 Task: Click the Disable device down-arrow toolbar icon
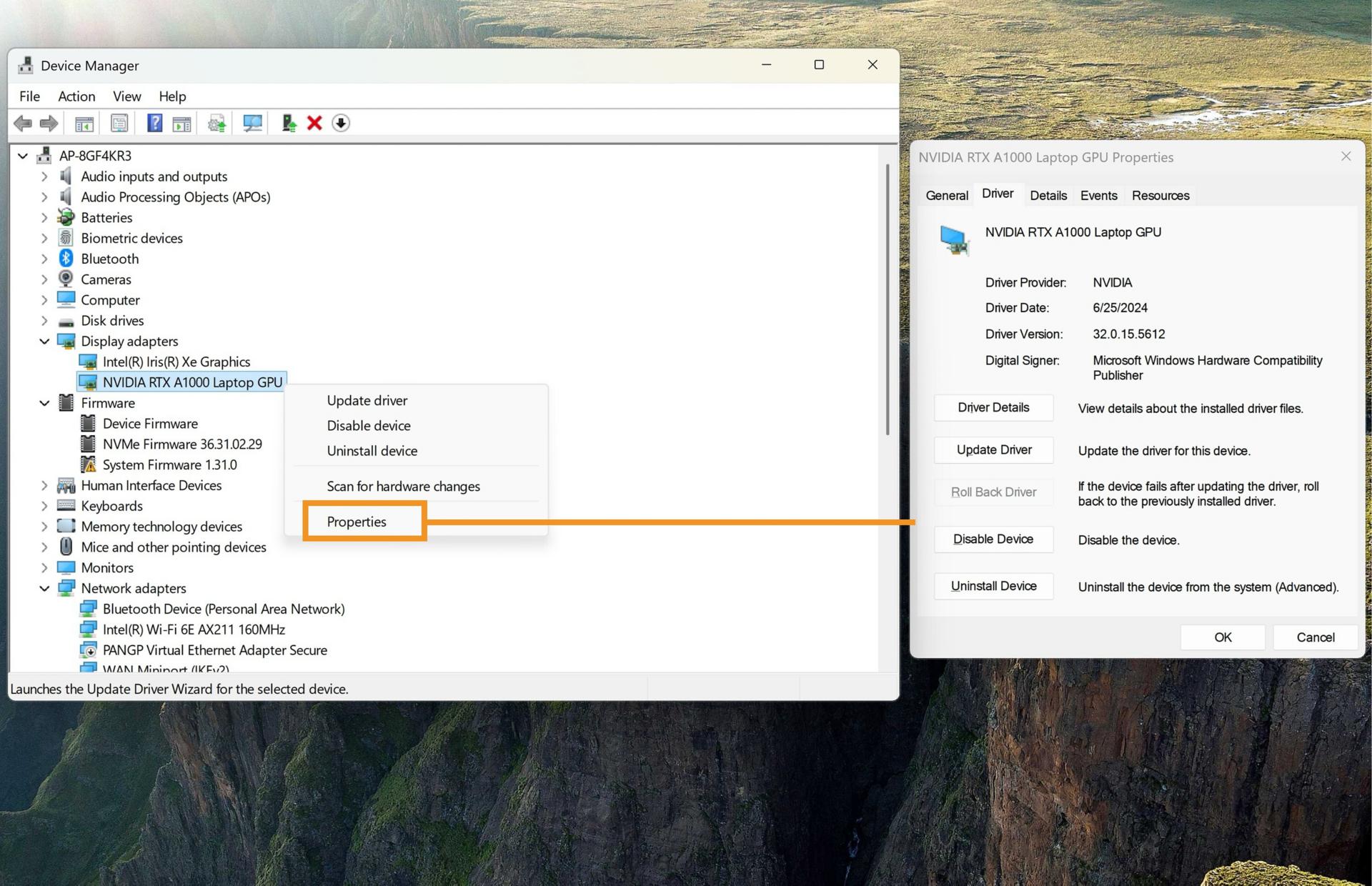(342, 123)
